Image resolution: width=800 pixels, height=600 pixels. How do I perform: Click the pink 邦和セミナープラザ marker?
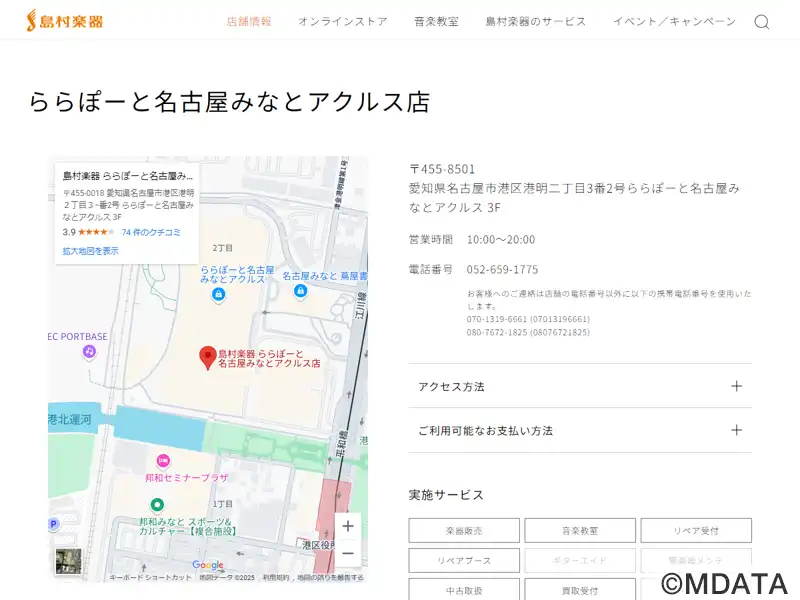pos(163,461)
